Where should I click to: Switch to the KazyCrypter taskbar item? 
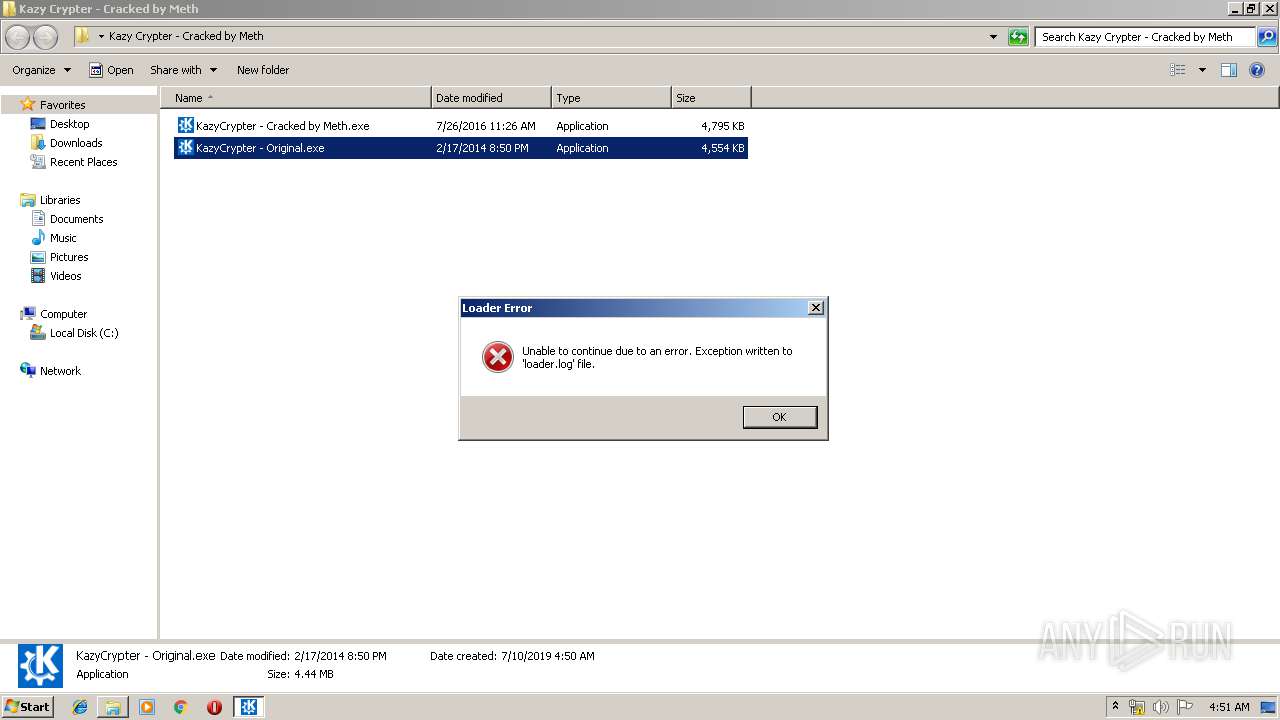248,707
